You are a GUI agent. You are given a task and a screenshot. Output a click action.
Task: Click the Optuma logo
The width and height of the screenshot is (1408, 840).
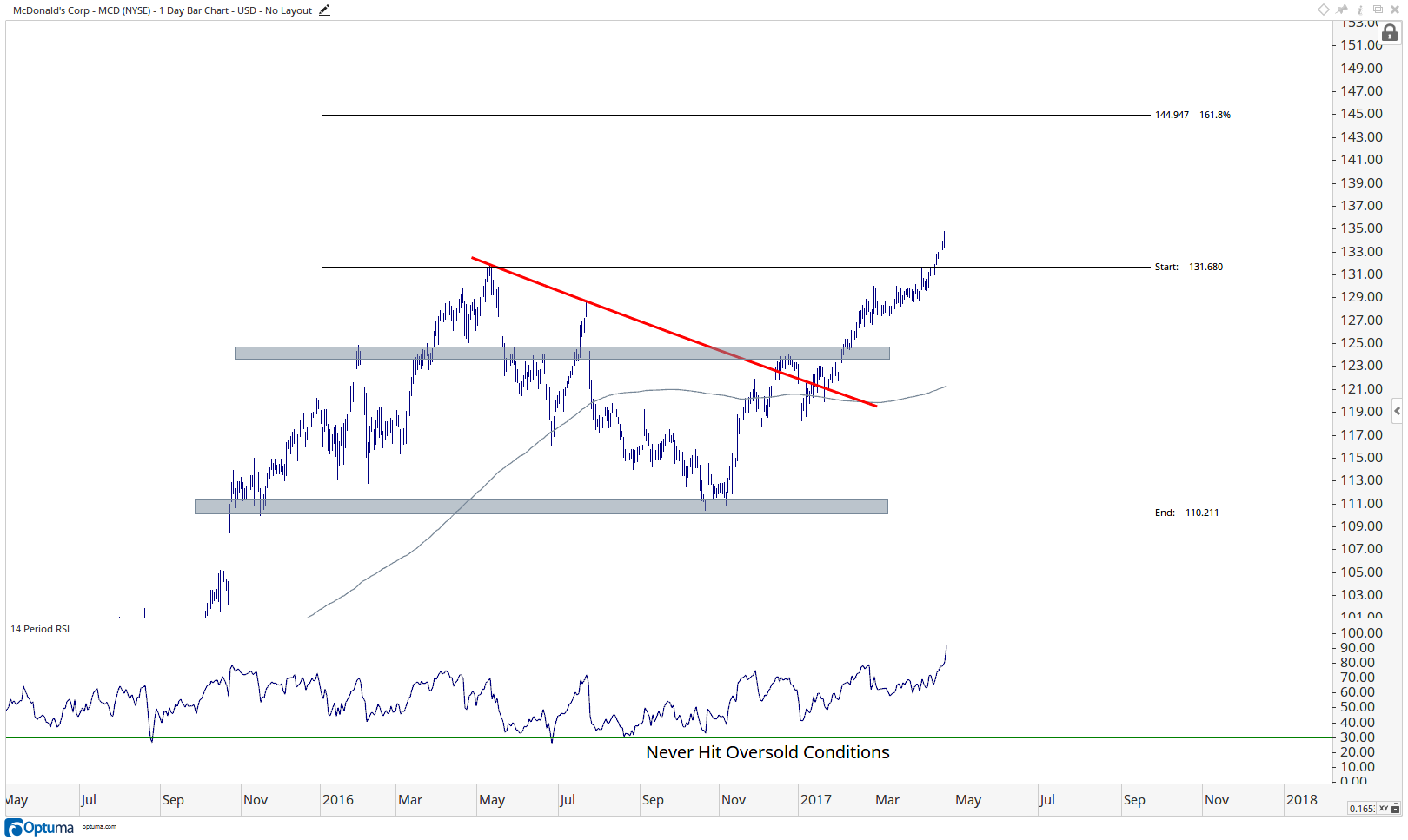click(x=40, y=828)
